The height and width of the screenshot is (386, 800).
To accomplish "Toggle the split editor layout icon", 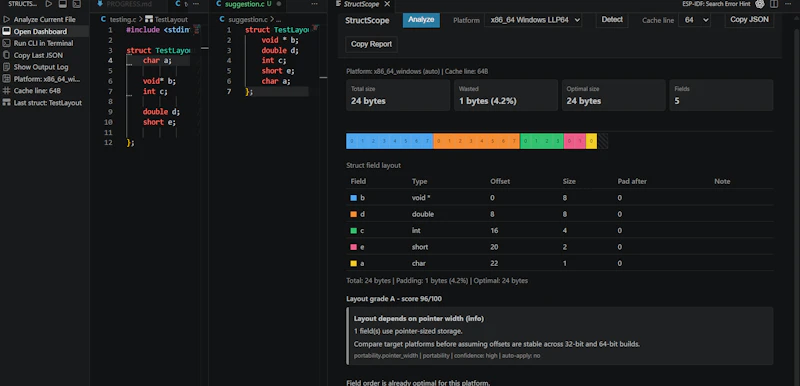I will [774, 4].
